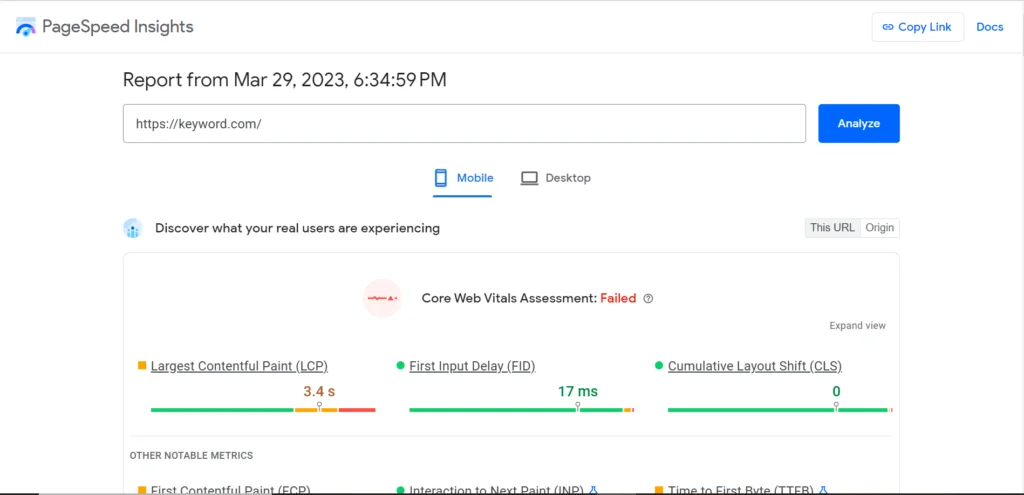
Task: Click the Analyze button
Action: 859,123
